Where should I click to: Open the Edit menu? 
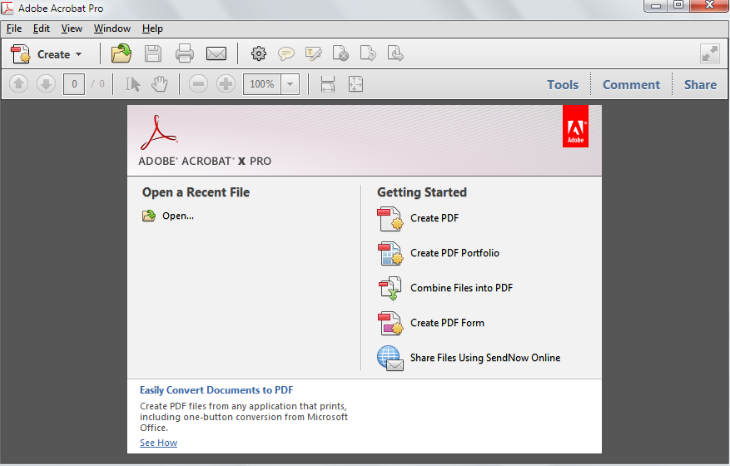click(41, 29)
